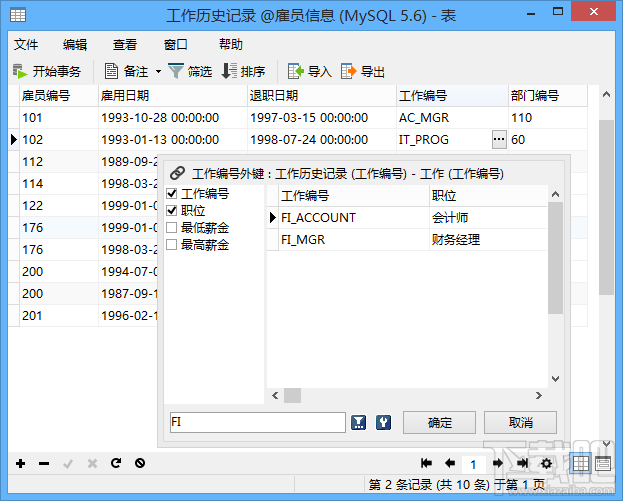Viewport: 623px width, 501px height.
Task: Uncheck the 职位 column checkbox
Action: coord(172,211)
